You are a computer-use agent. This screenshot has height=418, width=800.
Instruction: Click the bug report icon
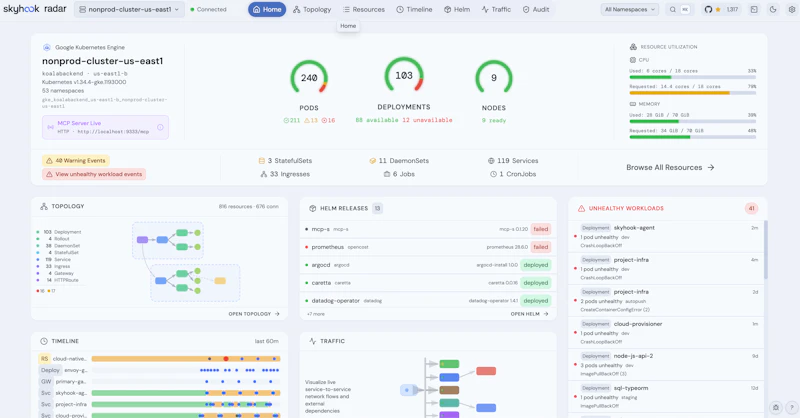(776, 407)
